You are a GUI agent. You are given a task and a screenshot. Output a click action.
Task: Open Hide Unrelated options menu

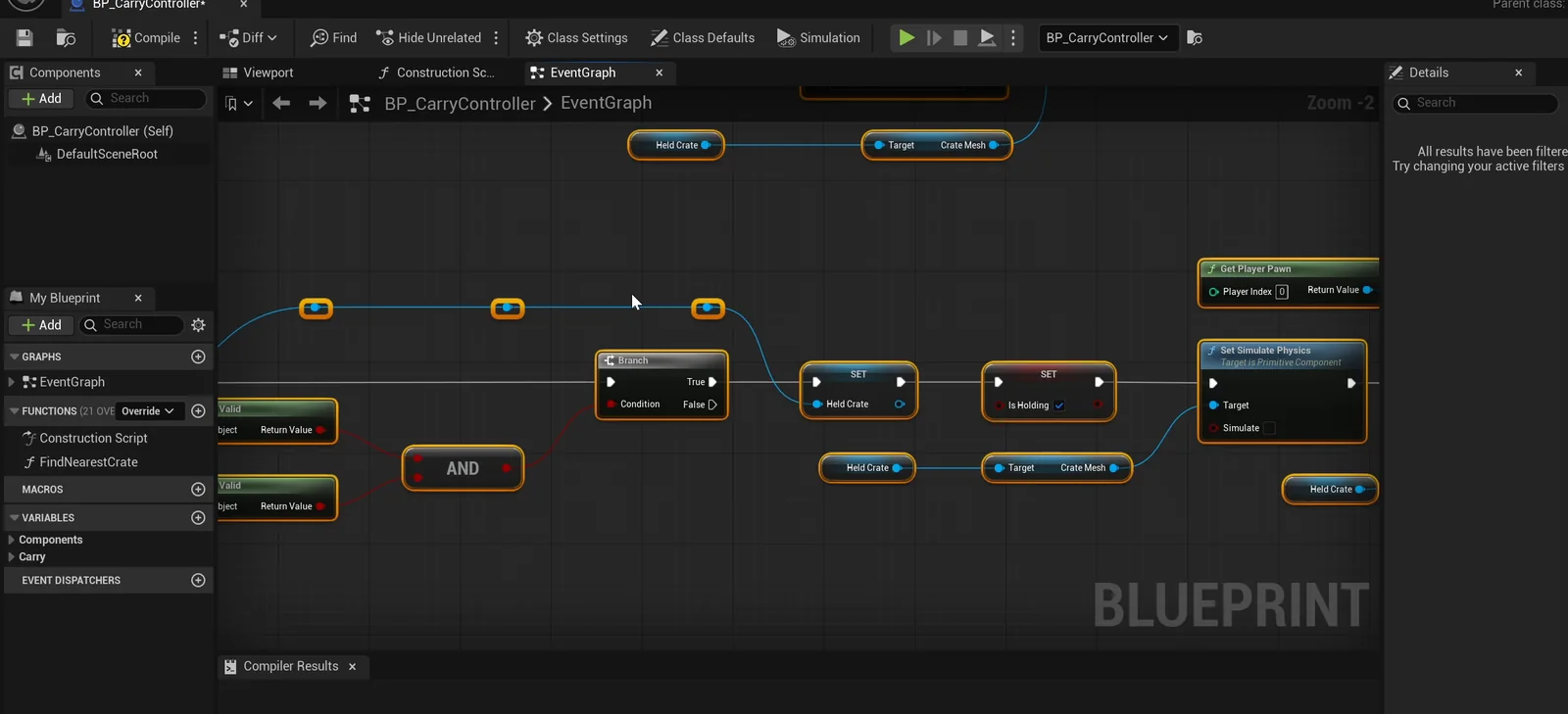(x=497, y=38)
